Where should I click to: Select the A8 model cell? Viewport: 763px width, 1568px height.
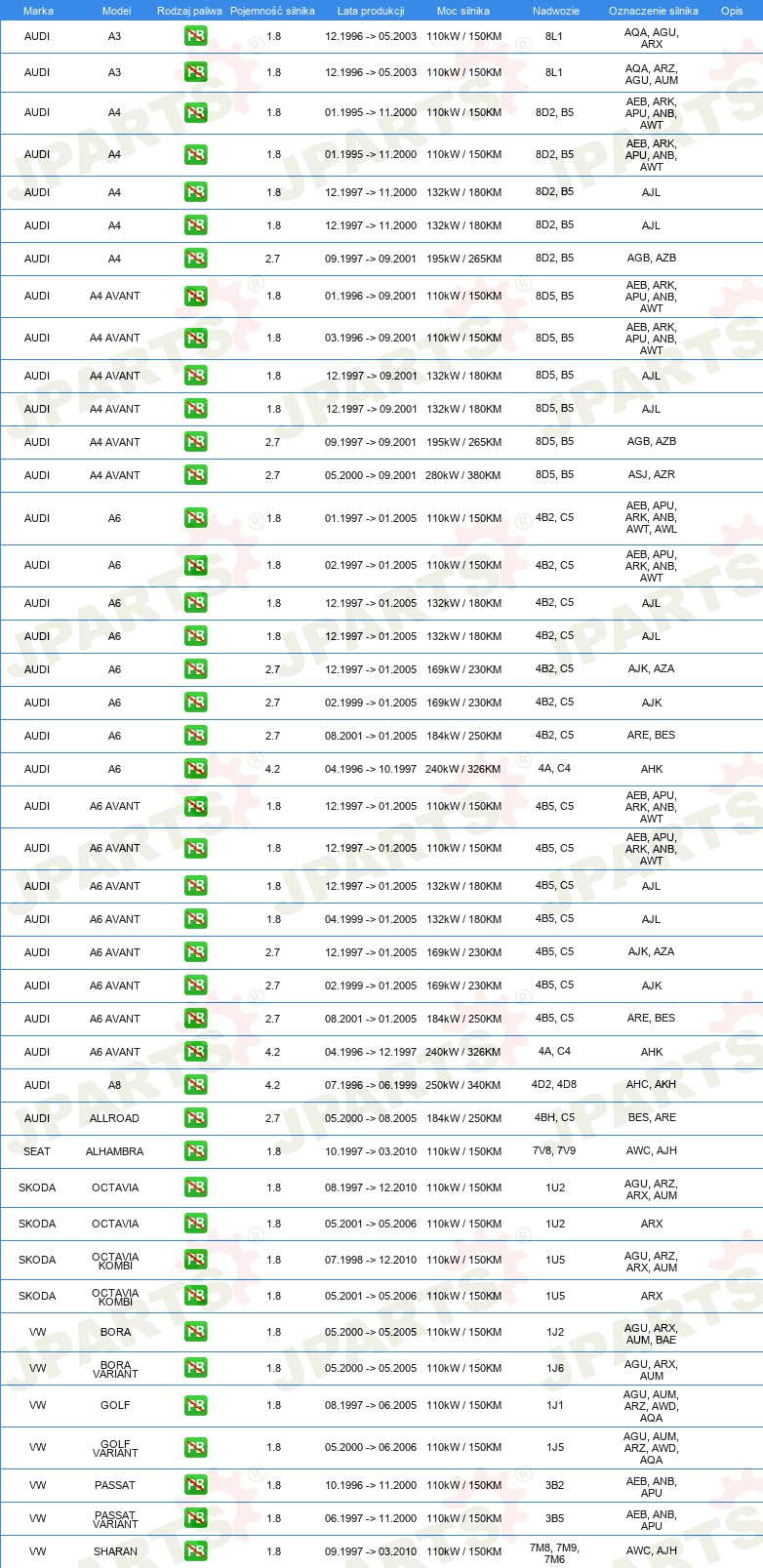[114, 1085]
